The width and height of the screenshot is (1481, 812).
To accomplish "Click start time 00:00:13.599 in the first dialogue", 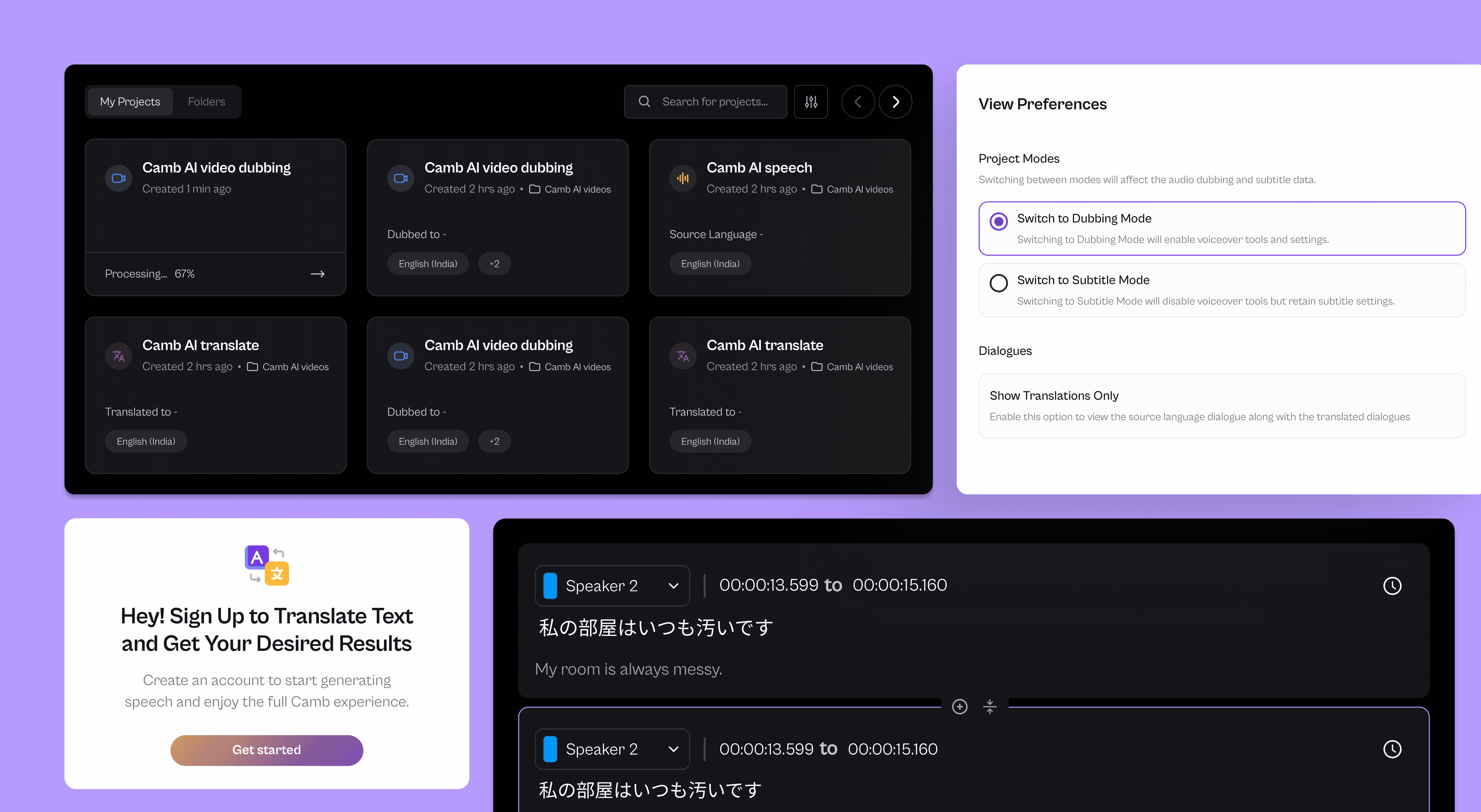I will (x=769, y=585).
